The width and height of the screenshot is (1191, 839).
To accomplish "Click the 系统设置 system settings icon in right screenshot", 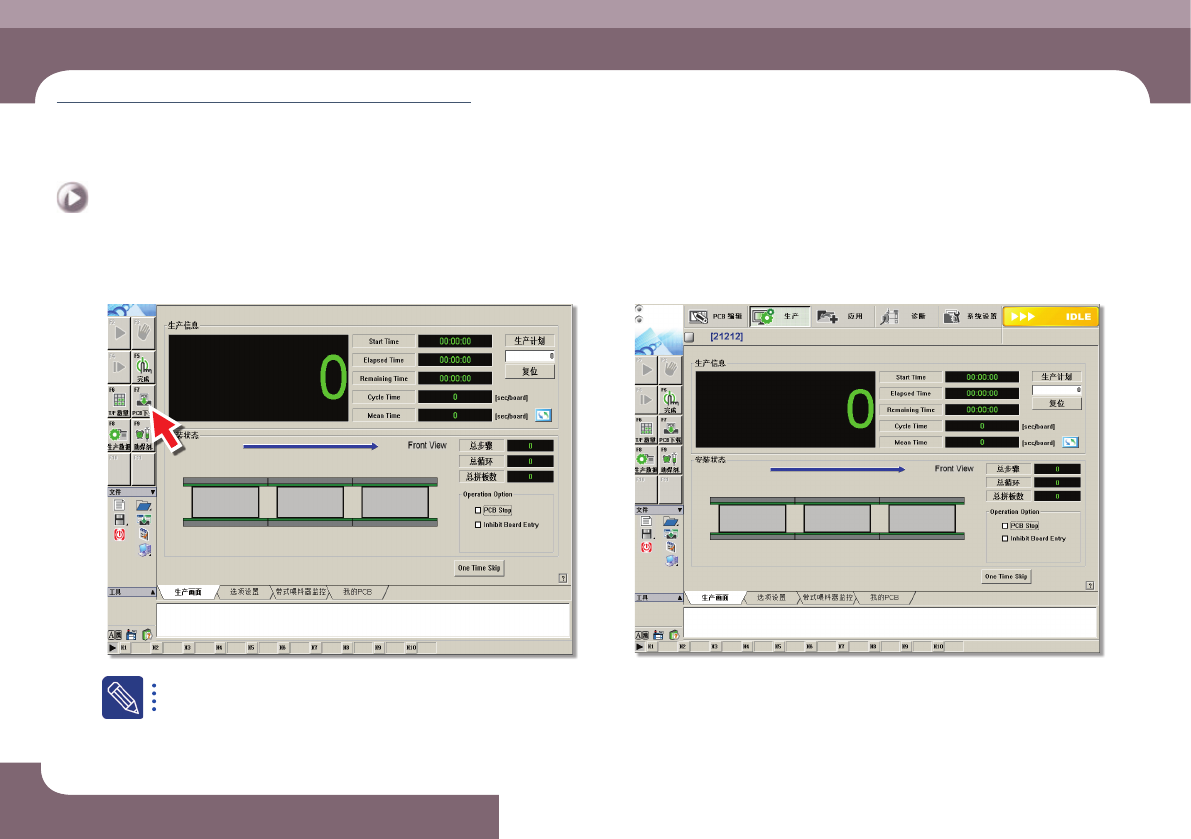I will point(951,317).
